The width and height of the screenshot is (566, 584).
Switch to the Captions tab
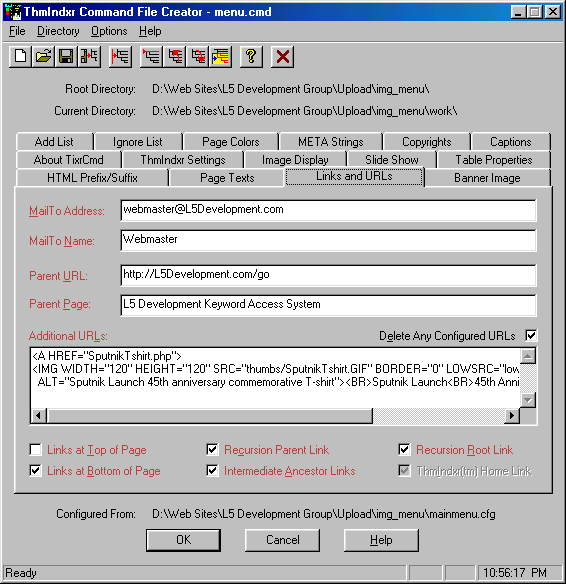[511, 142]
